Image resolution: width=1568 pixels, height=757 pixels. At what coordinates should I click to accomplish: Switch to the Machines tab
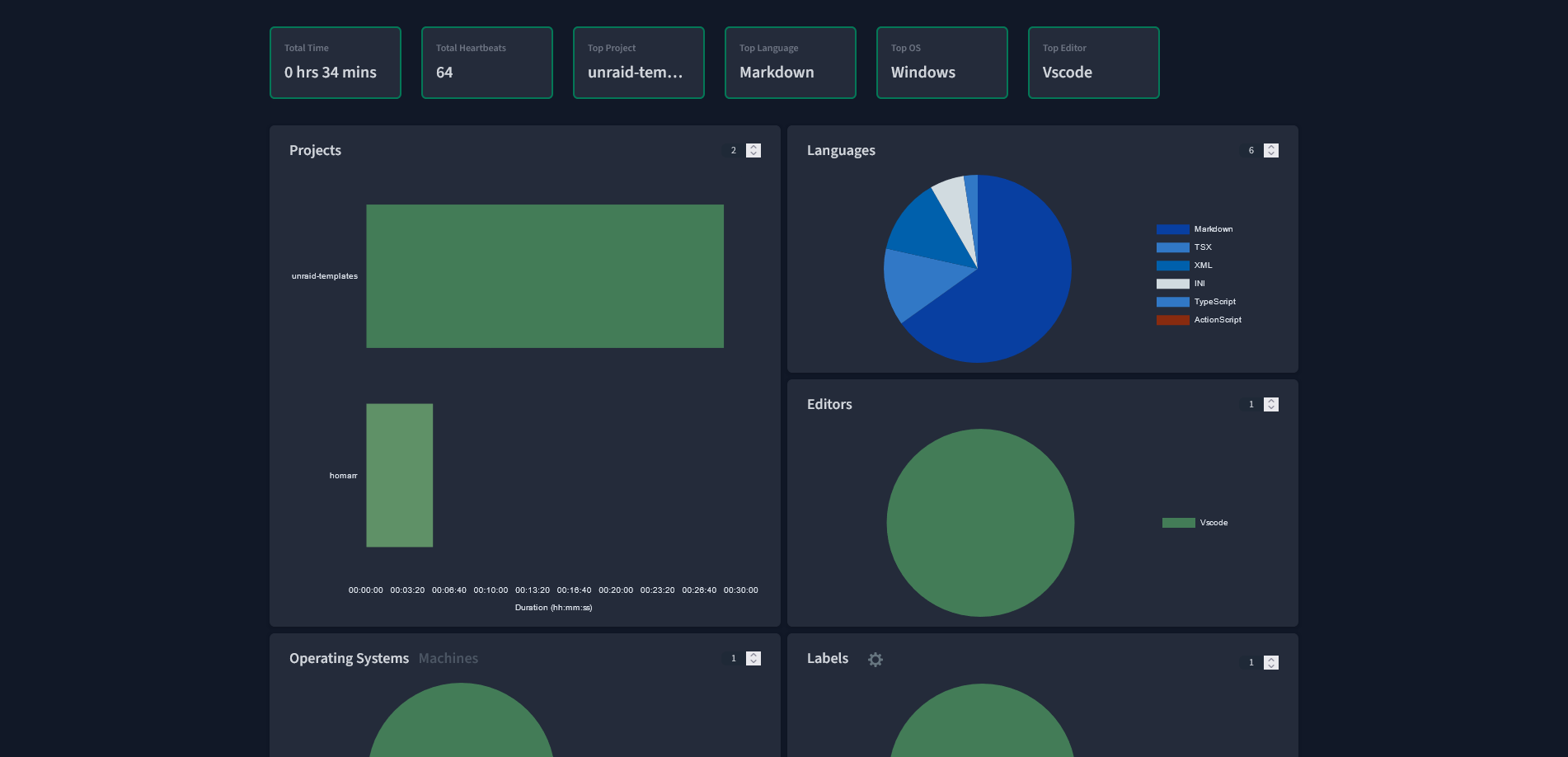[x=448, y=658]
